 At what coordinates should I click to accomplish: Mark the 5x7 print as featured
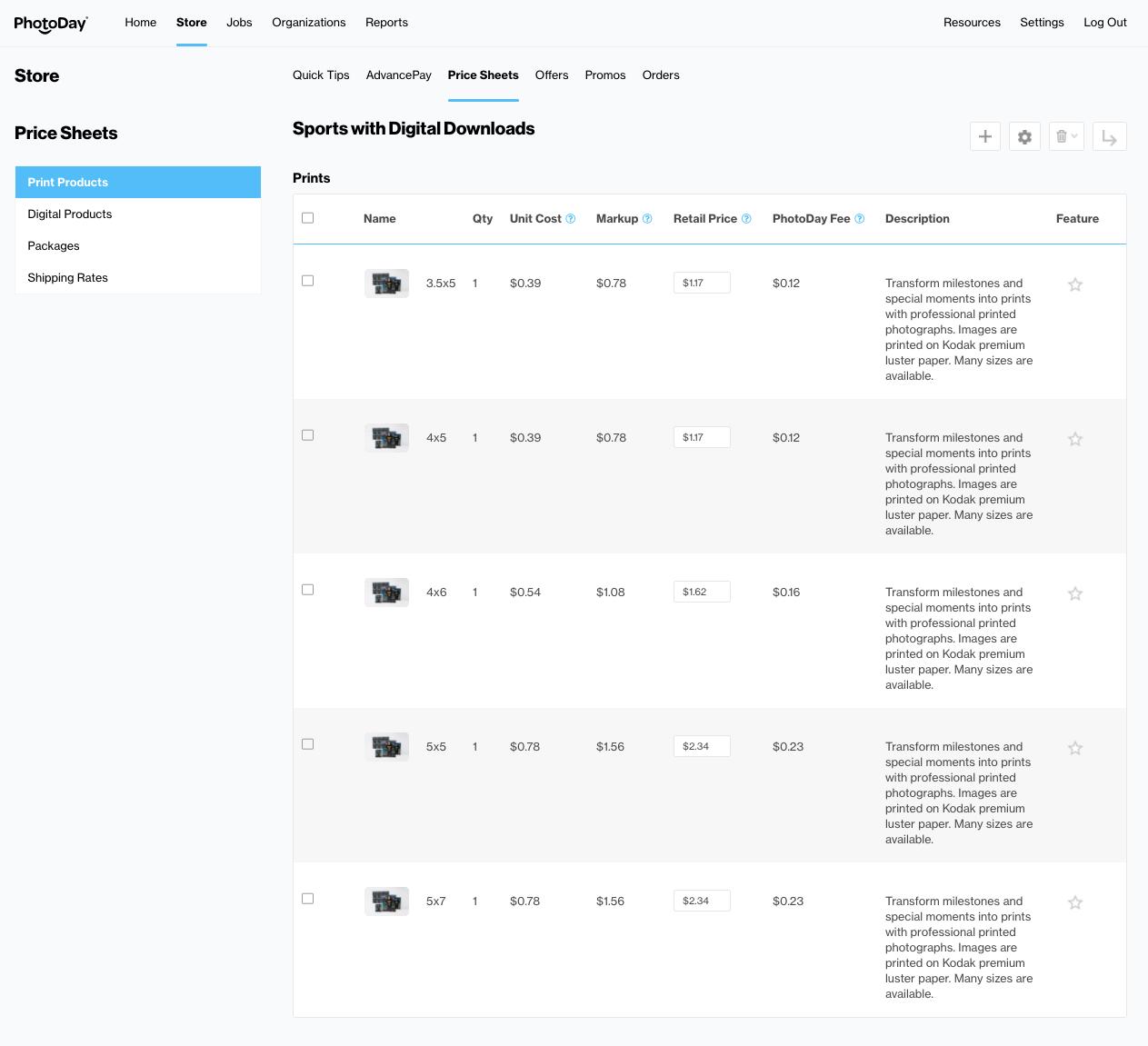1075,902
